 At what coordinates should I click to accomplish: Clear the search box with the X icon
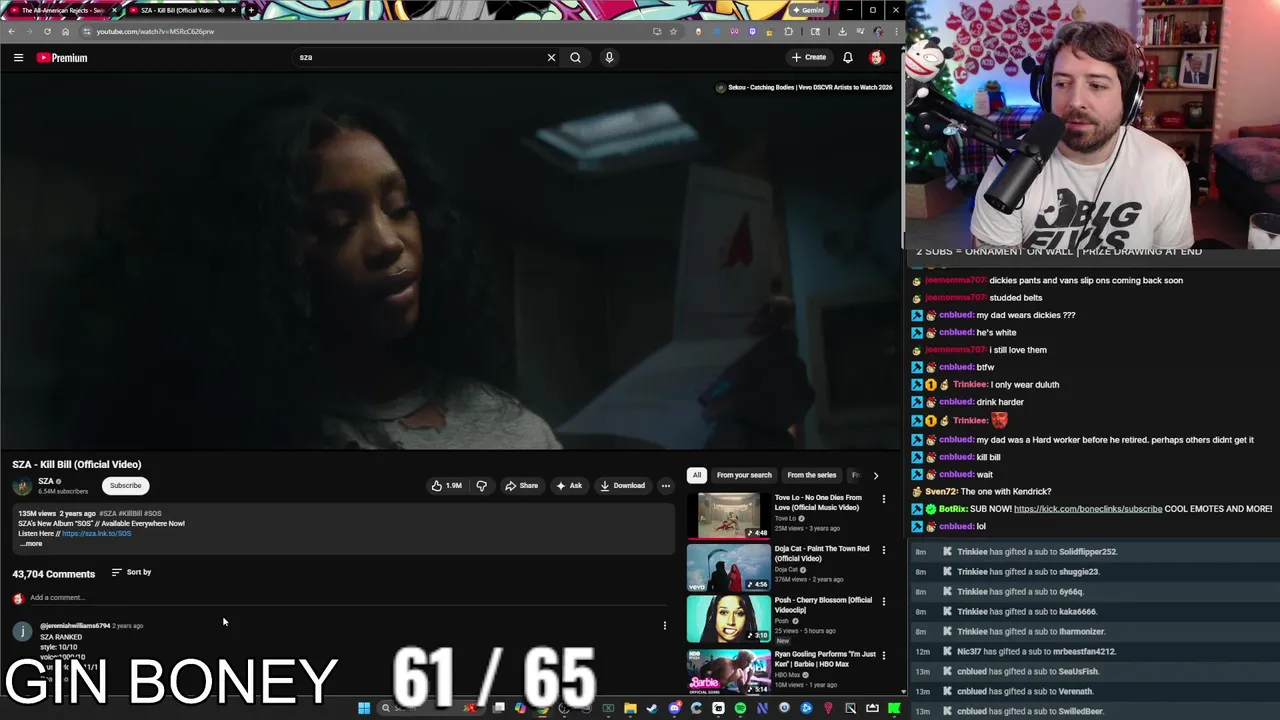(551, 57)
